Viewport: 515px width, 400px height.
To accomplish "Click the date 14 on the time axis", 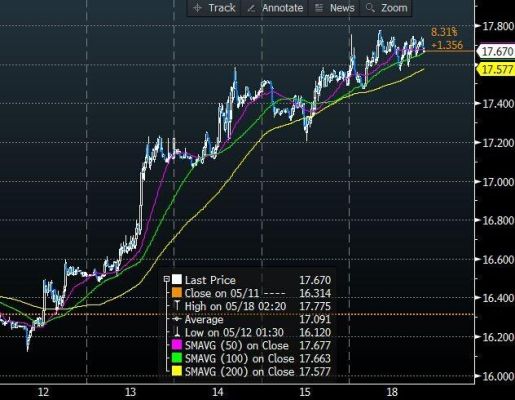I will point(217,392).
